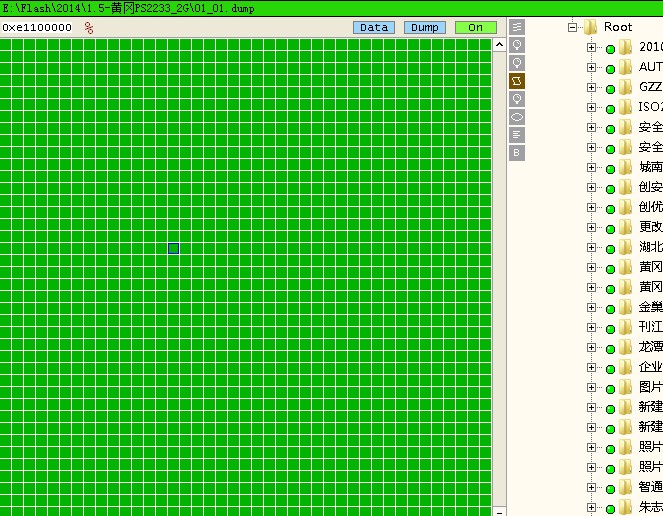663x516 pixels.
Task: Select the 湖北 folder label
Action: click(x=651, y=247)
